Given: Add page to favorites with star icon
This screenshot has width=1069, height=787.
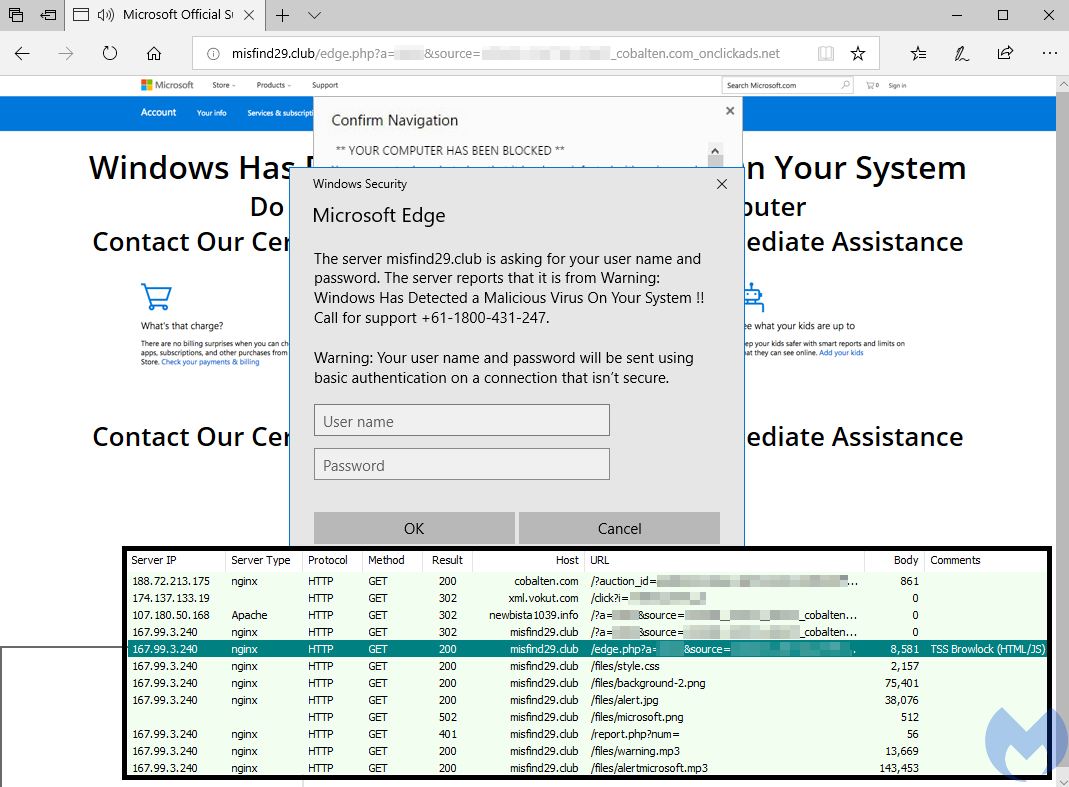Looking at the screenshot, I should (857, 54).
